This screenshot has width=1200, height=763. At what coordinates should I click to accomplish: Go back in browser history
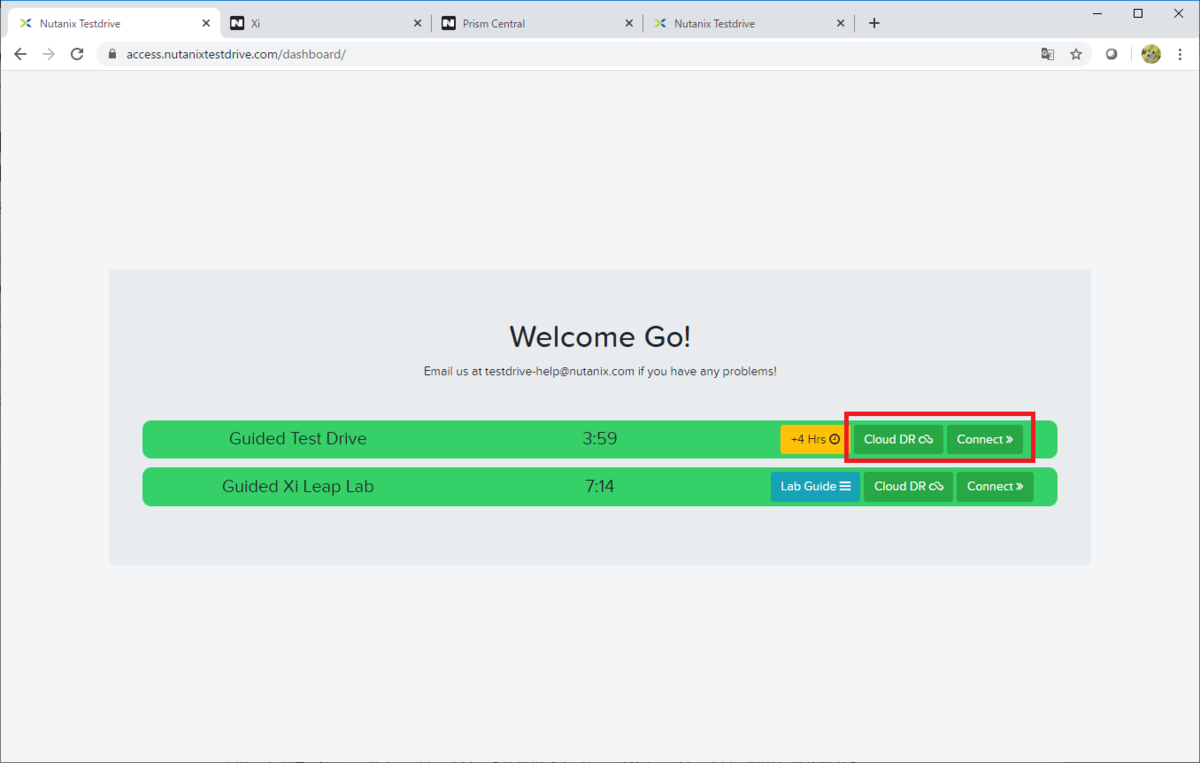pos(20,54)
